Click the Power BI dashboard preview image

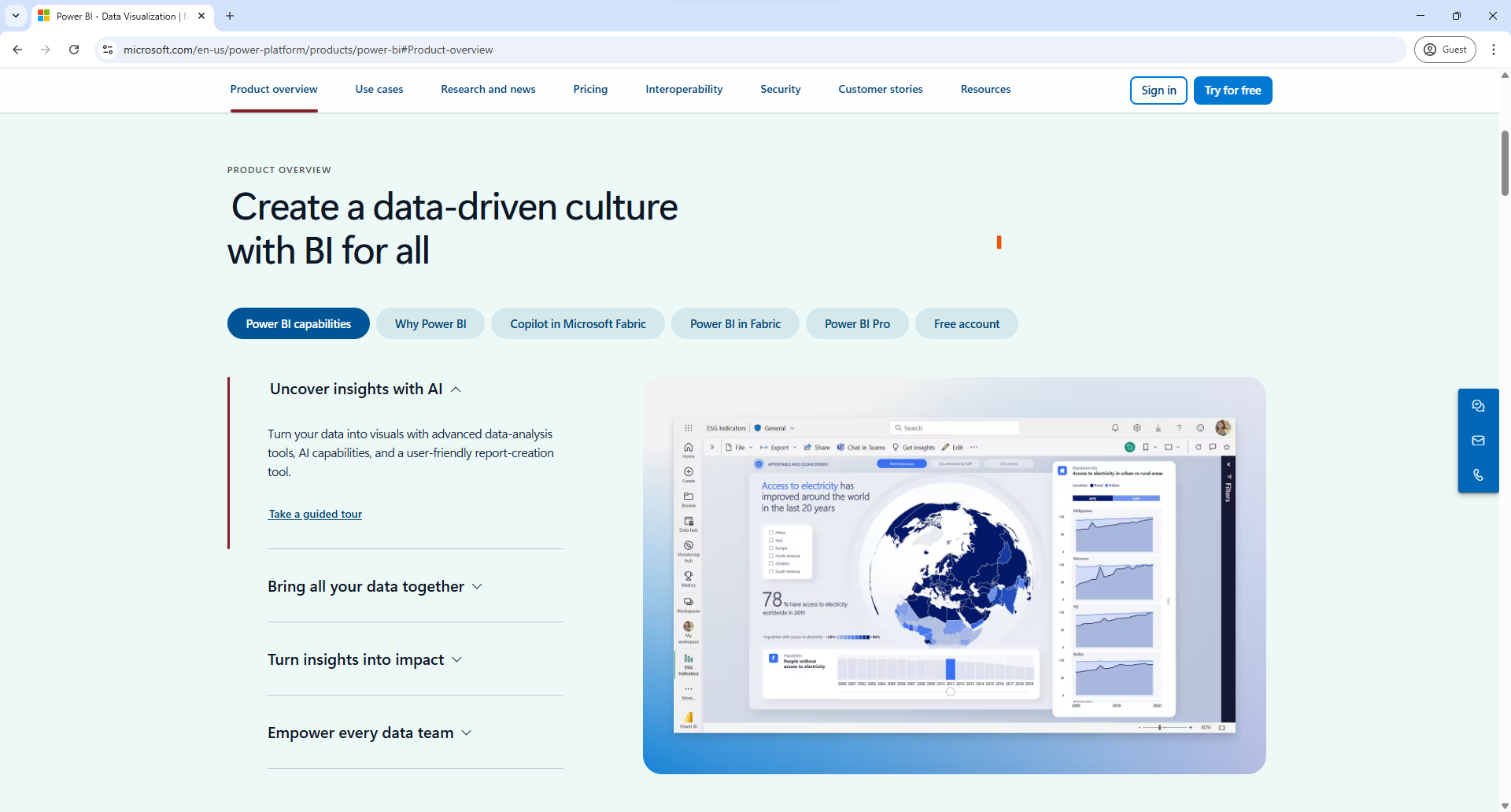(954, 575)
